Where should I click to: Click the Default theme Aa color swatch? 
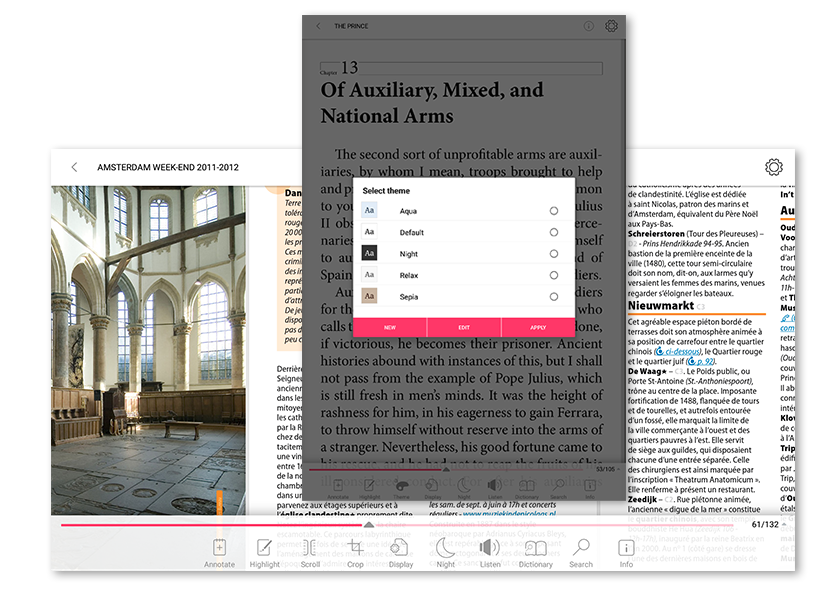click(x=369, y=232)
